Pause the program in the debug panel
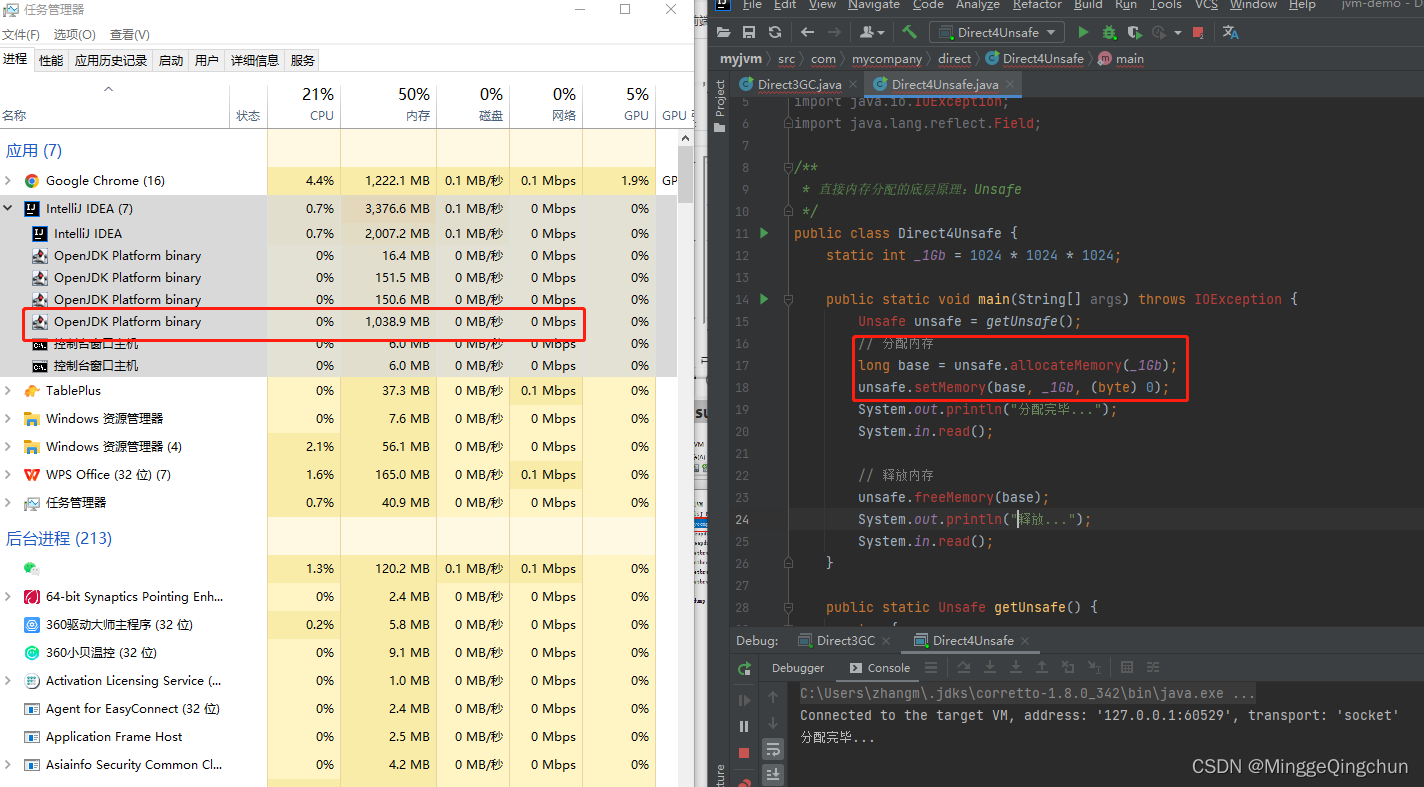The width and height of the screenshot is (1424, 787). click(744, 726)
